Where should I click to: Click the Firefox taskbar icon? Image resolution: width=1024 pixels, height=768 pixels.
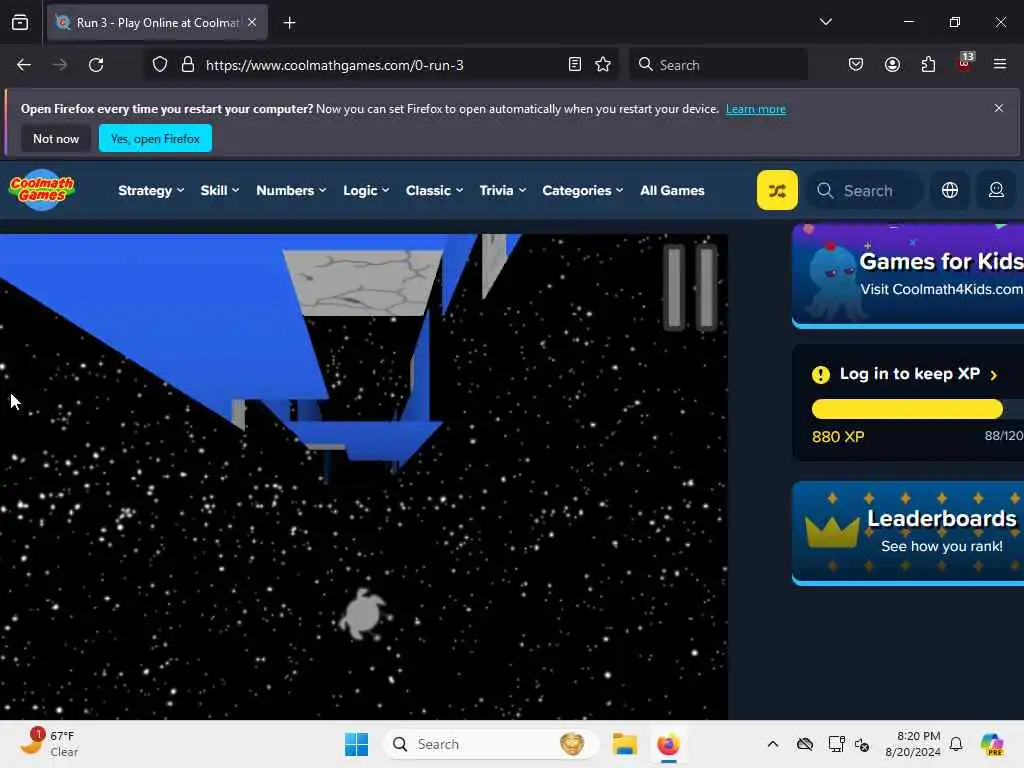668,744
